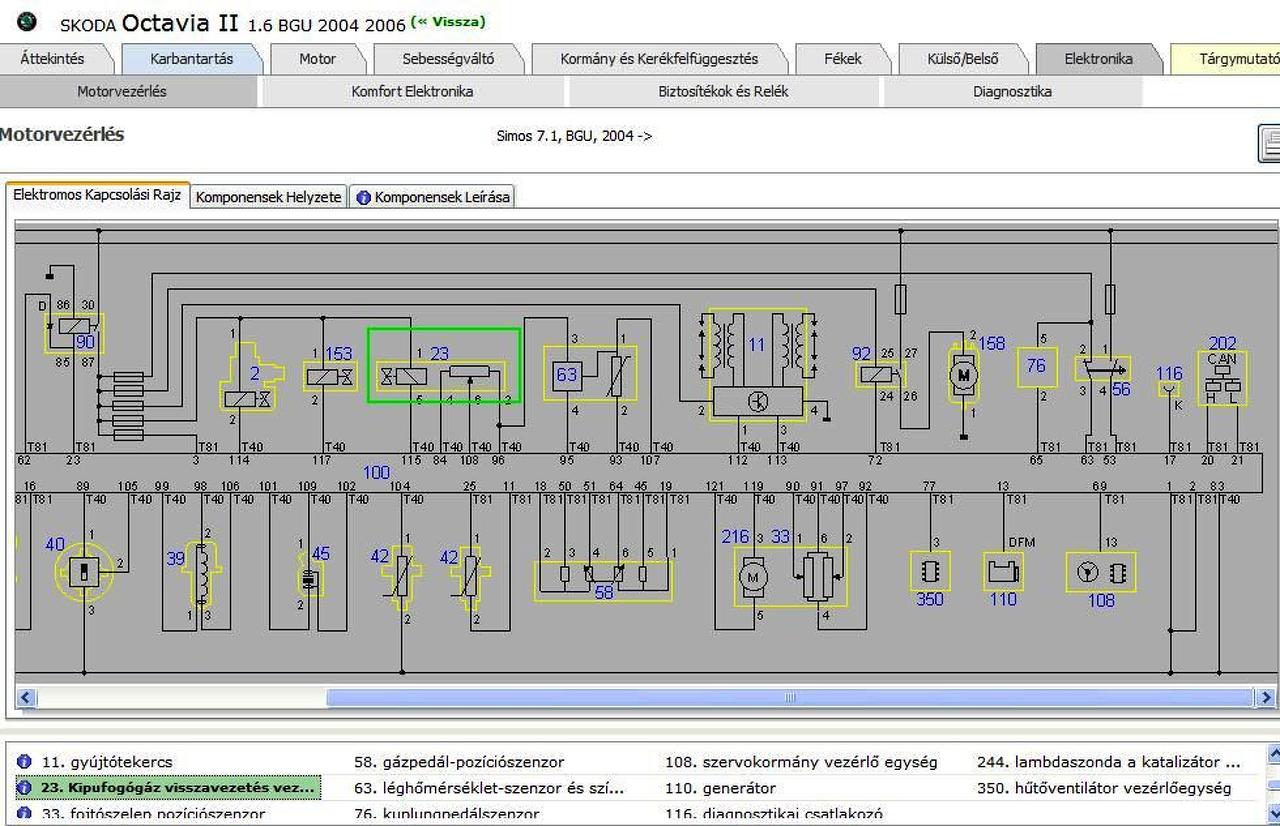Select generator component 110 symbol

pyautogui.click(x=1003, y=571)
